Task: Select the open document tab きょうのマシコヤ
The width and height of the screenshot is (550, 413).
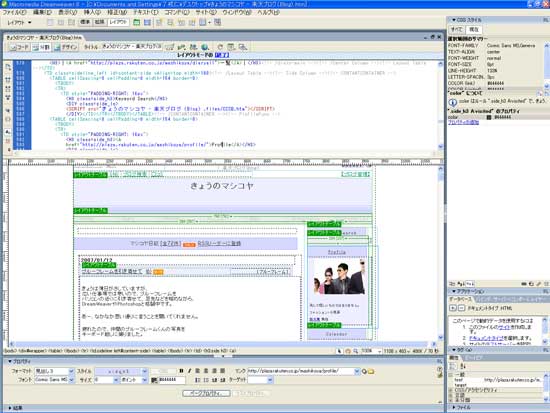Action: tap(44, 37)
